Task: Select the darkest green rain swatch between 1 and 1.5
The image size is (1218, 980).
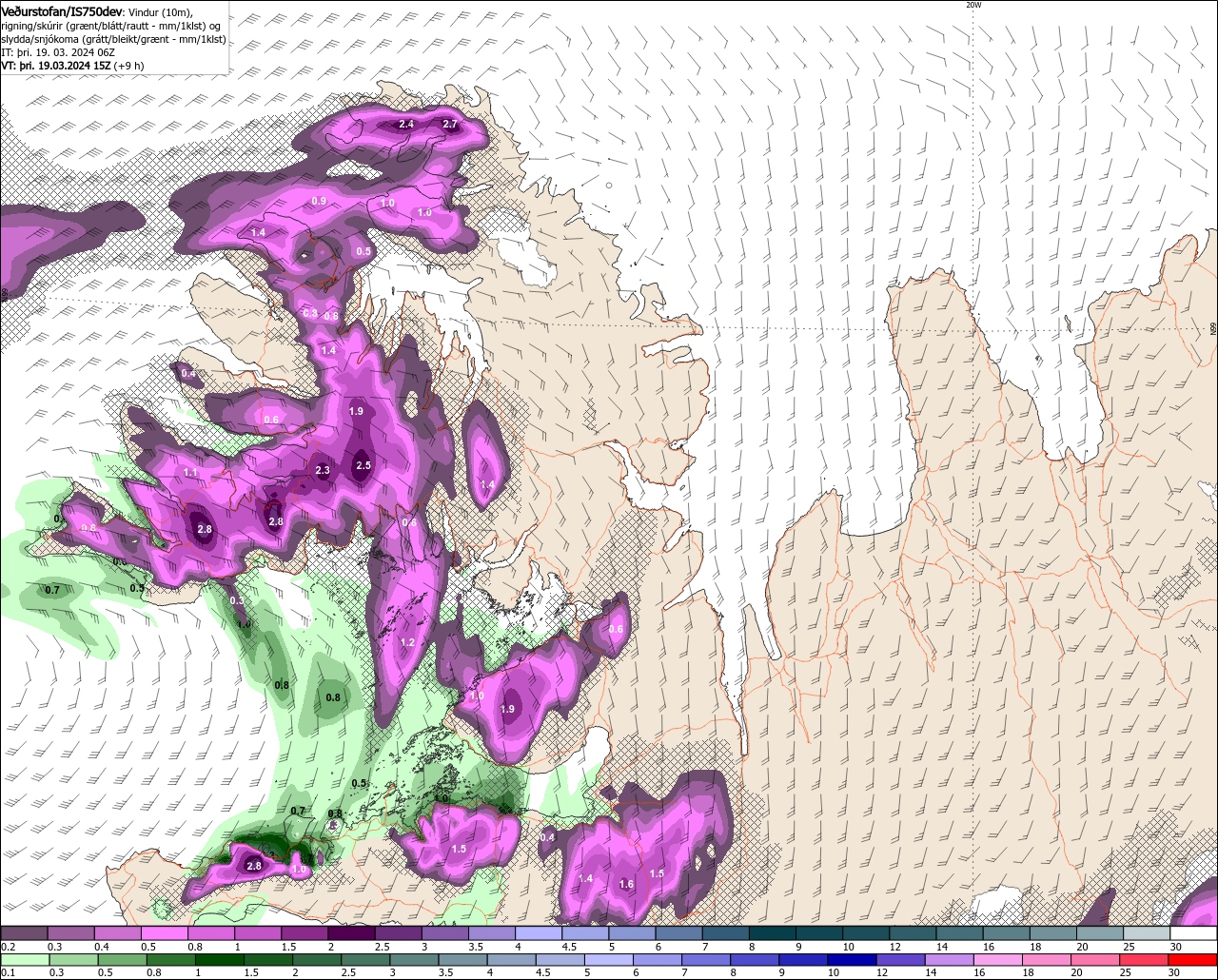Action: click(x=219, y=960)
